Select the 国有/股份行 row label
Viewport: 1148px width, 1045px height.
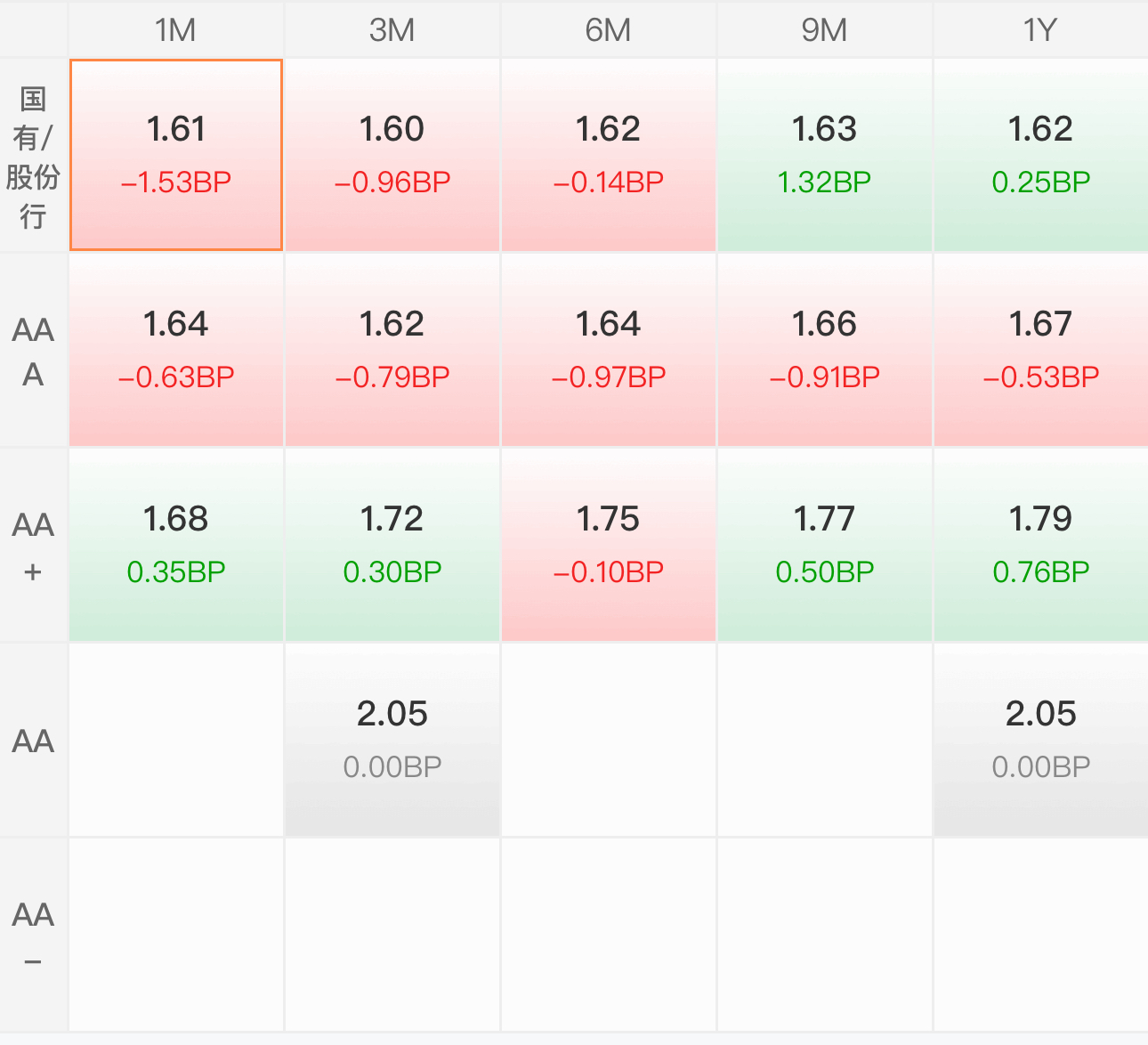(x=33, y=156)
